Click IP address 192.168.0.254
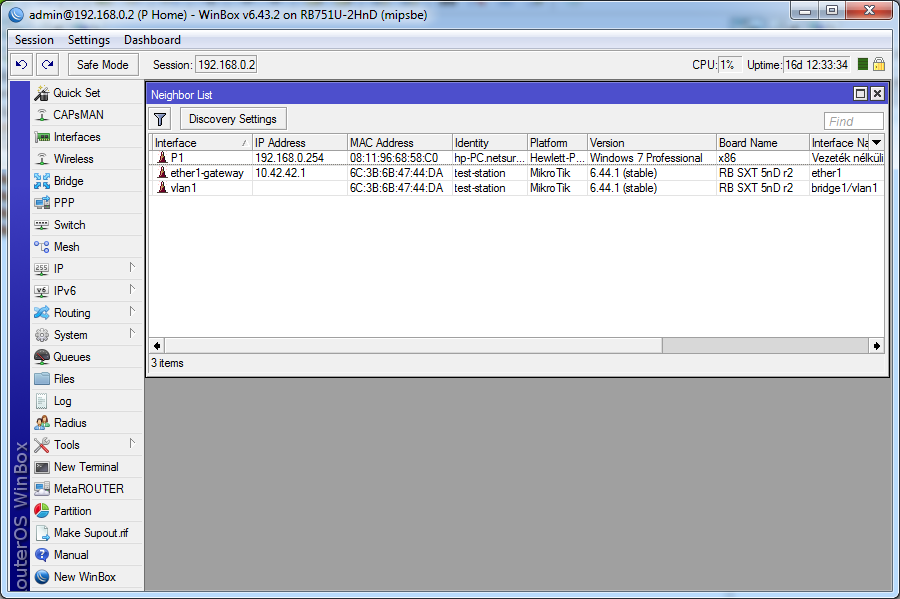900x599 pixels. pyautogui.click(x=289, y=158)
